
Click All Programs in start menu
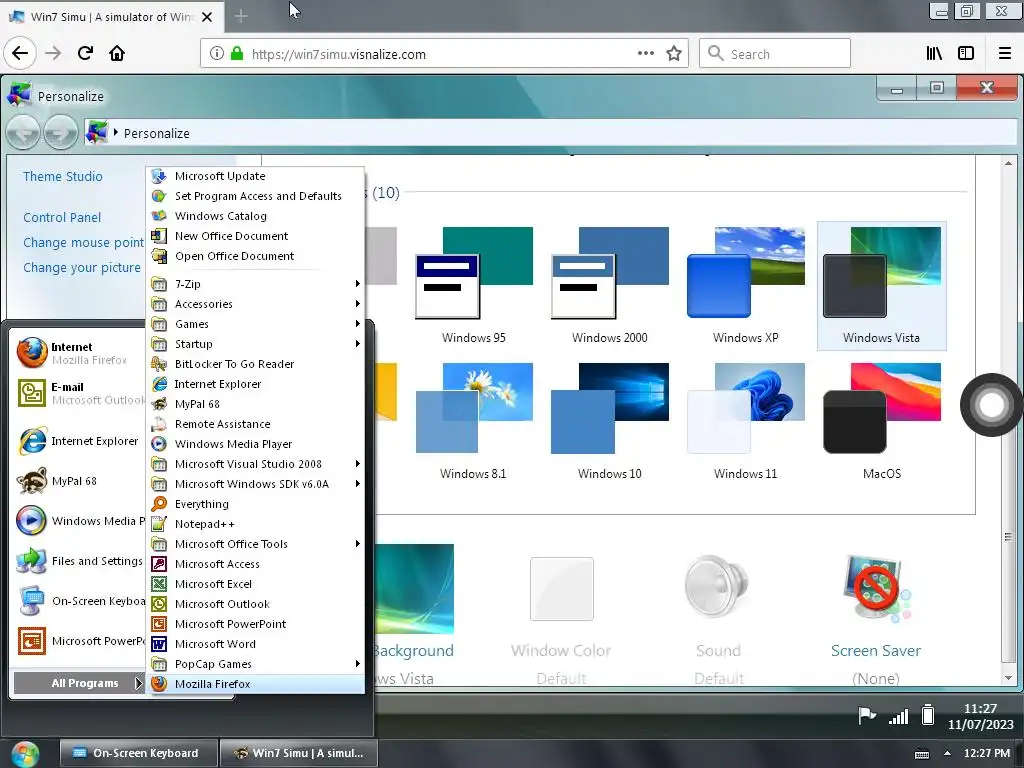(78, 683)
